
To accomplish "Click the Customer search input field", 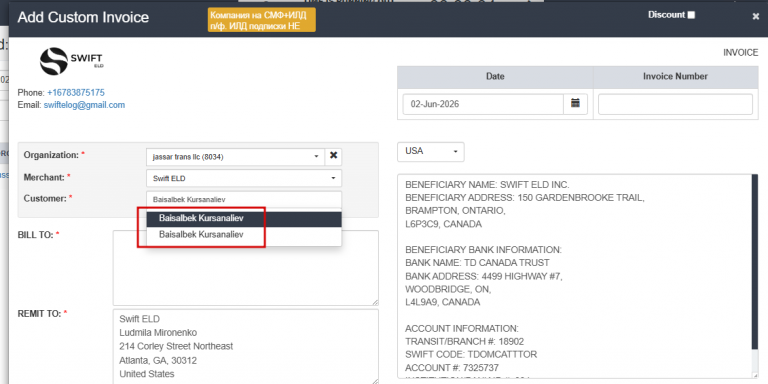I will coord(244,200).
